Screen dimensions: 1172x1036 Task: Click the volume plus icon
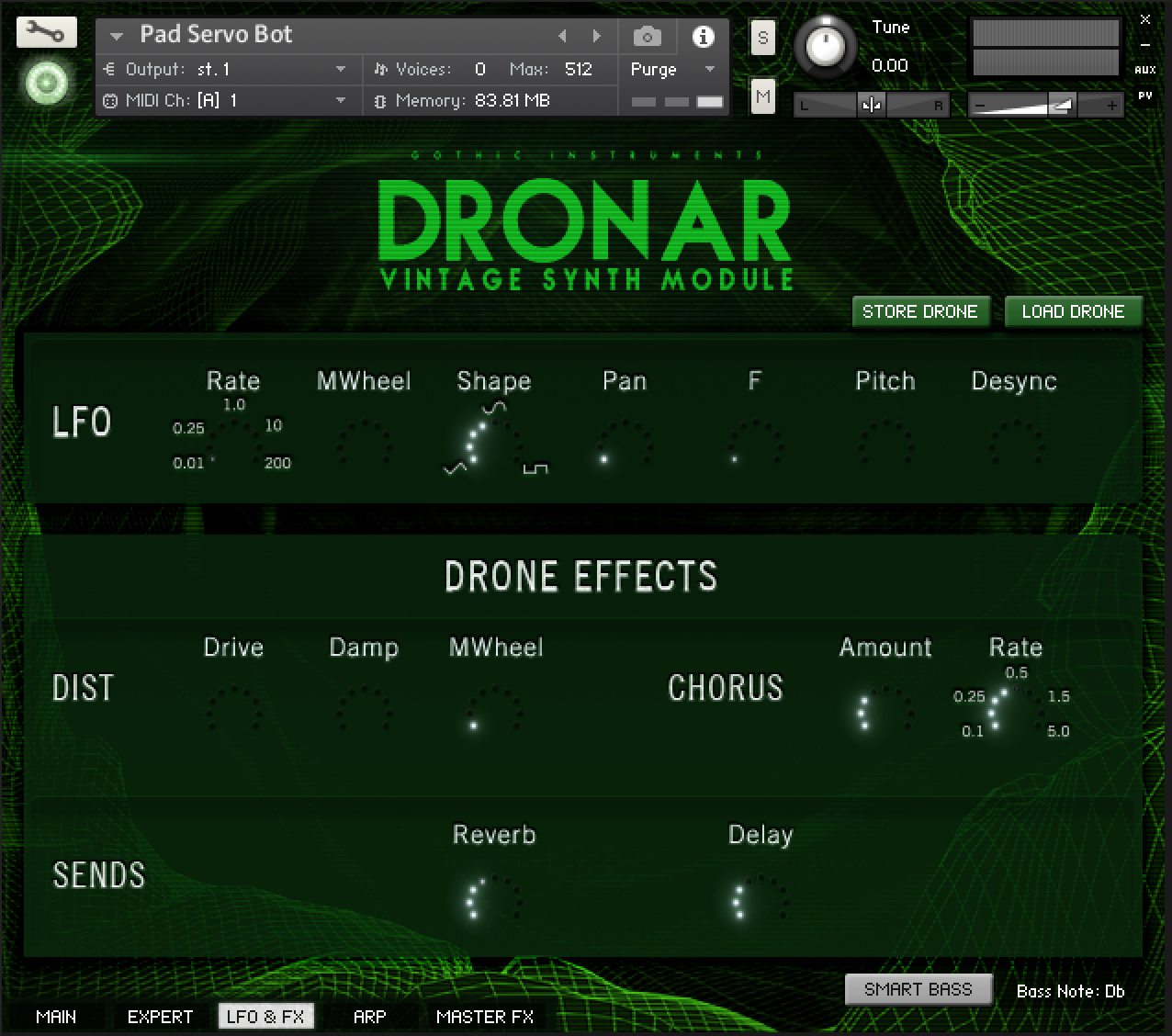tap(1111, 106)
